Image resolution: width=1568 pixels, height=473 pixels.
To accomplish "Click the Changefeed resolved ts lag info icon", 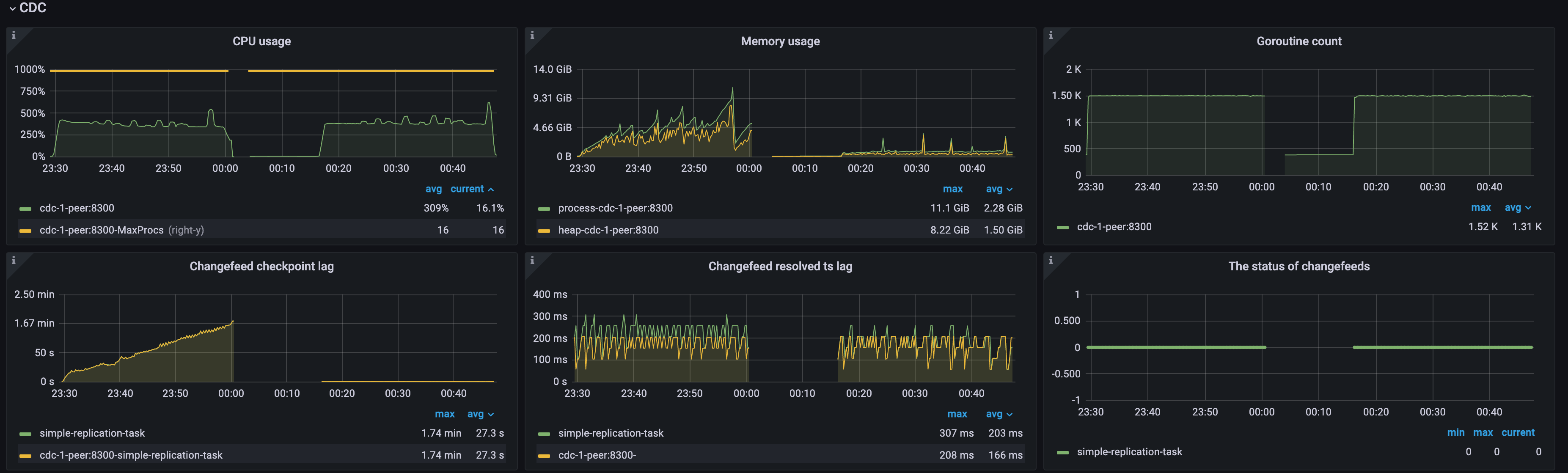I will click(532, 261).
